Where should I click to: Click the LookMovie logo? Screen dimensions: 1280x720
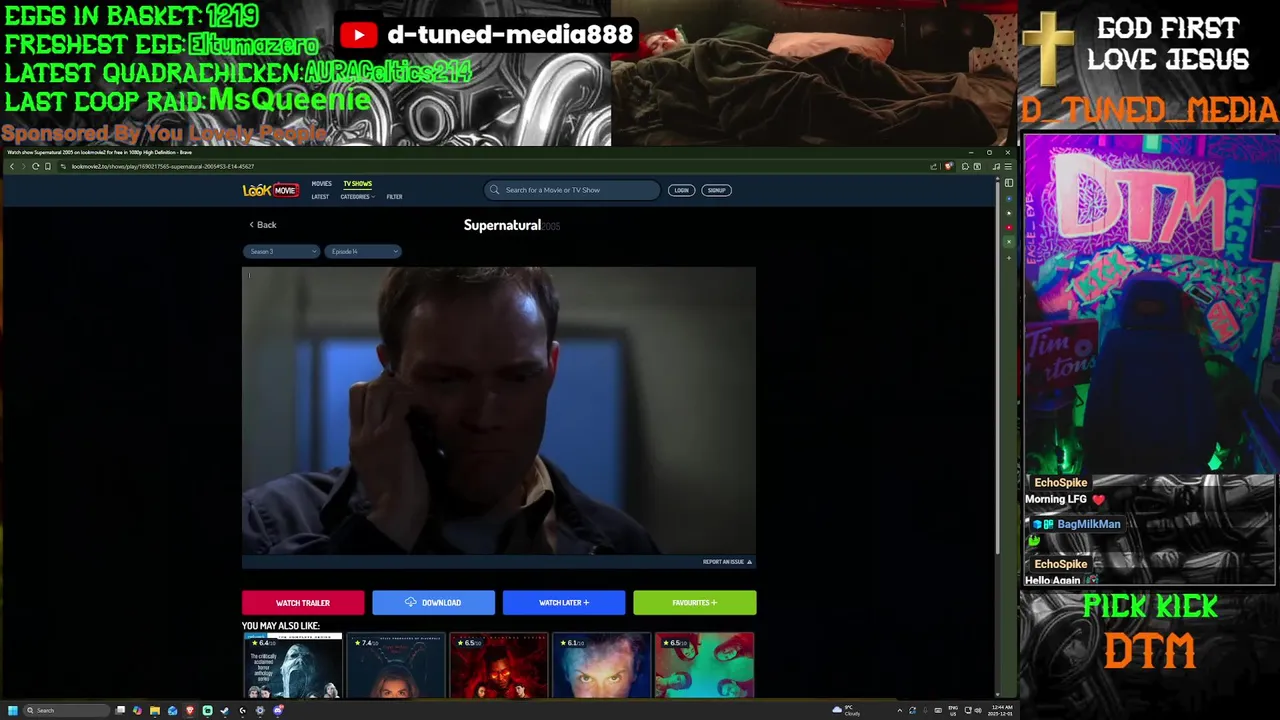pos(270,190)
